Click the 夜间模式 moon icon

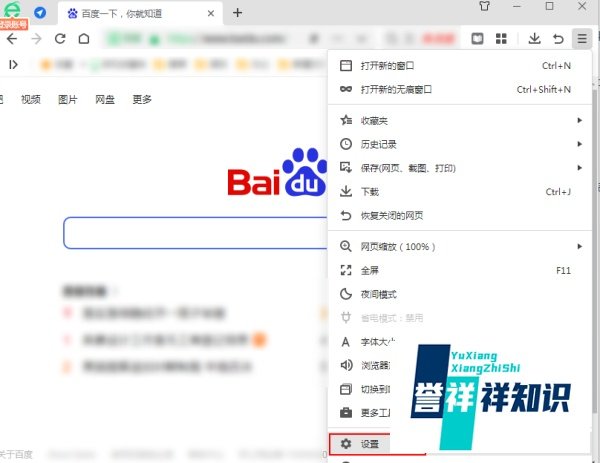346,294
